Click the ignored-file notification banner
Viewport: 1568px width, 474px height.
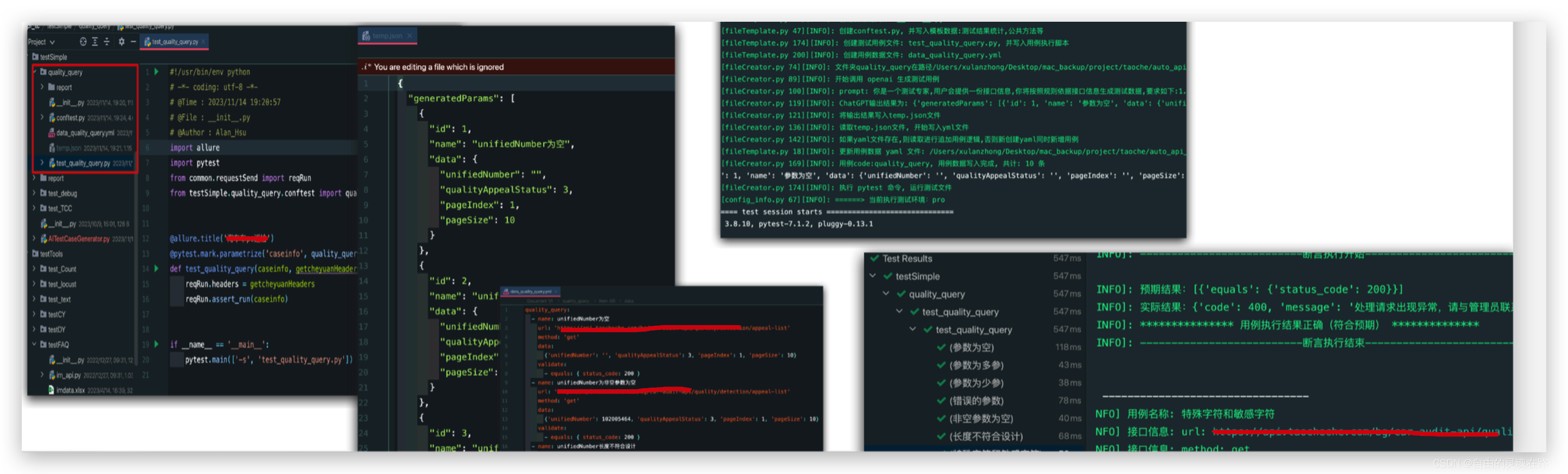(516, 67)
